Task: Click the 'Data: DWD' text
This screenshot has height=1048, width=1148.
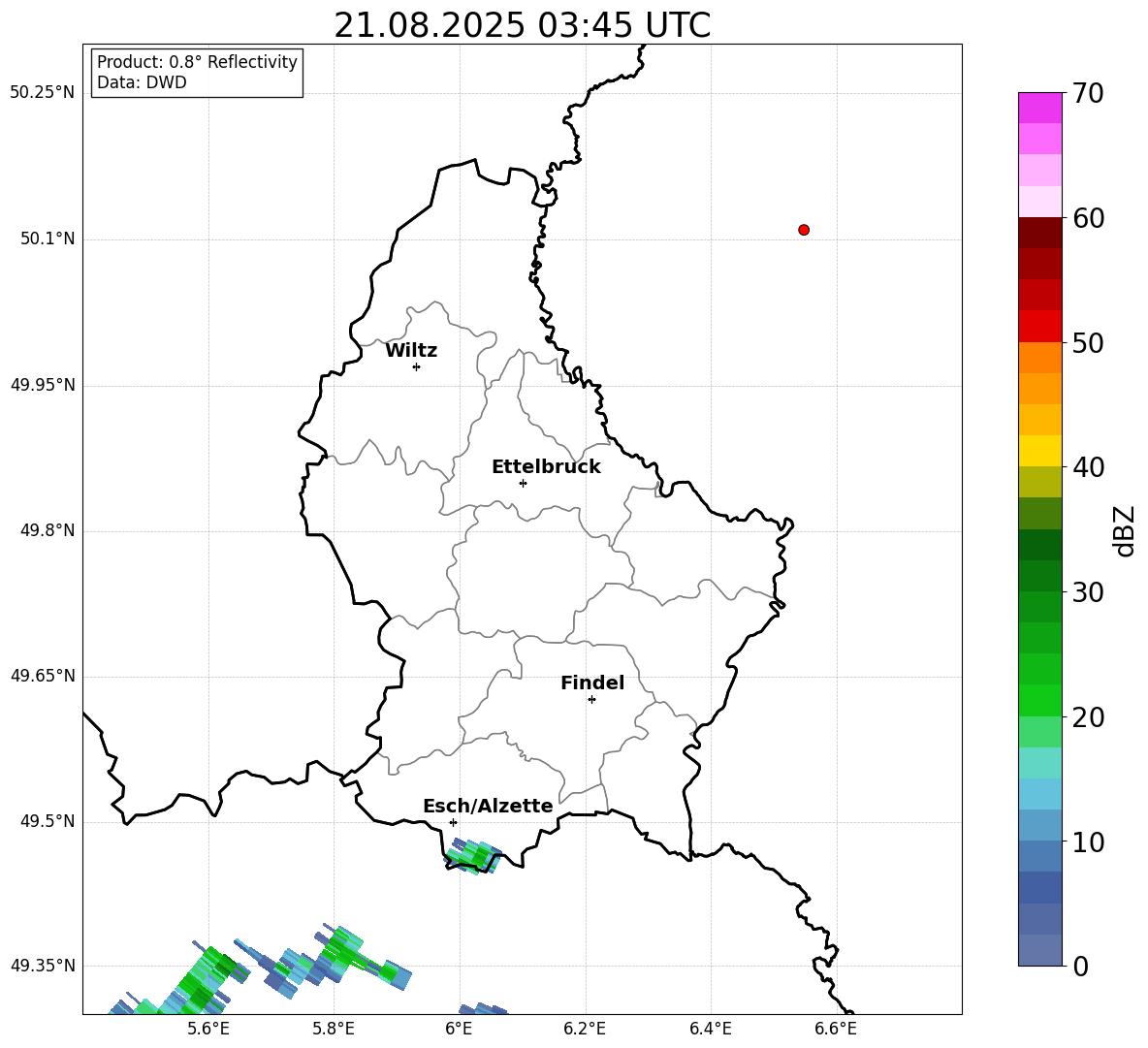Action: pos(142,82)
